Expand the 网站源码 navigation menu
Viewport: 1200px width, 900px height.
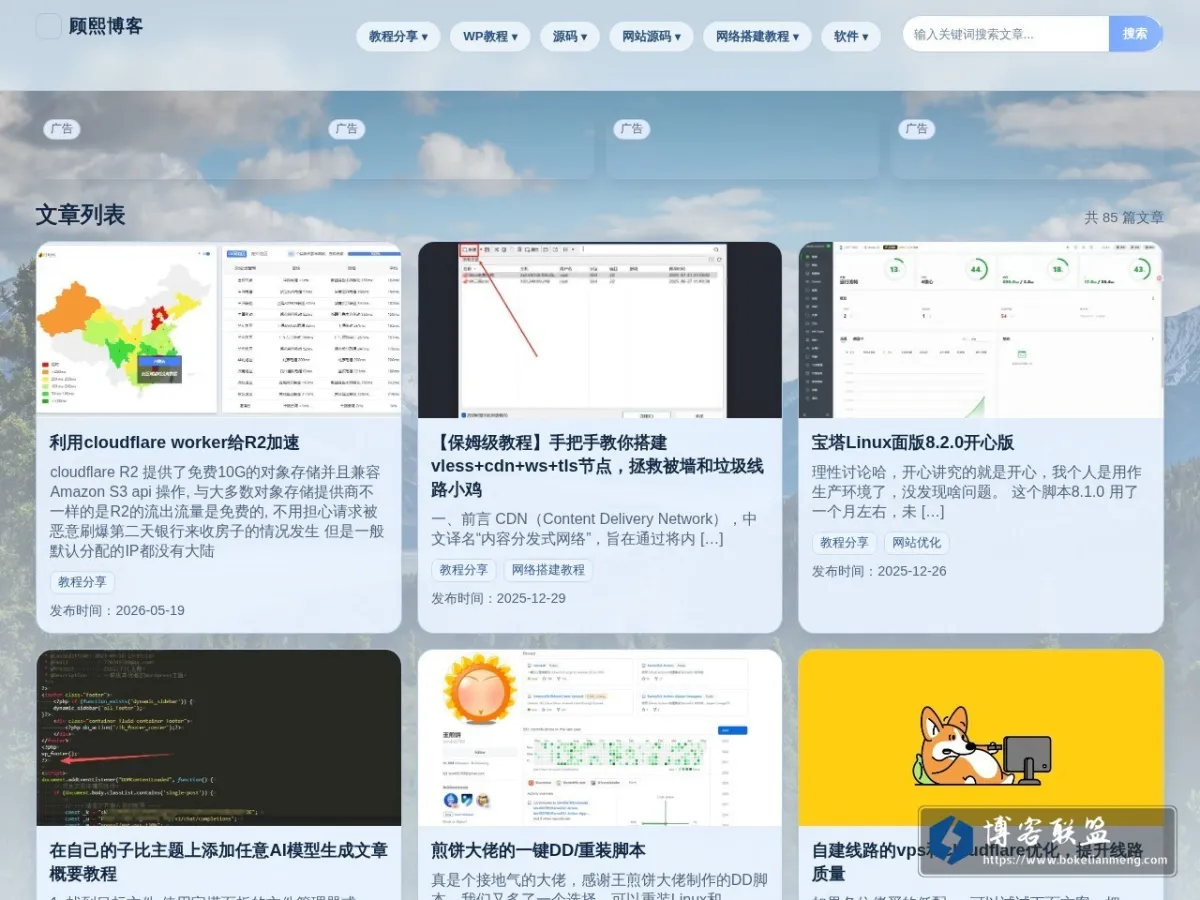651,36
